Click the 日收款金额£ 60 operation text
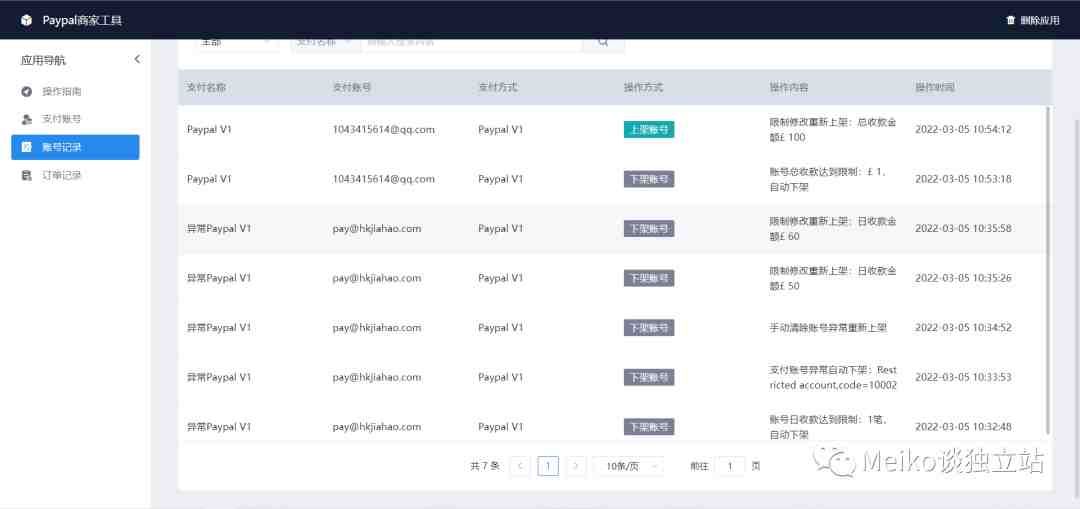The image size is (1080, 509). coord(833,229)
